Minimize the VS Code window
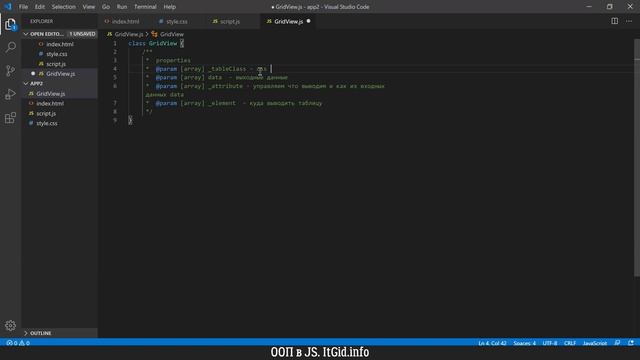Viewport: 640px width, 360px height. [589, 7]
